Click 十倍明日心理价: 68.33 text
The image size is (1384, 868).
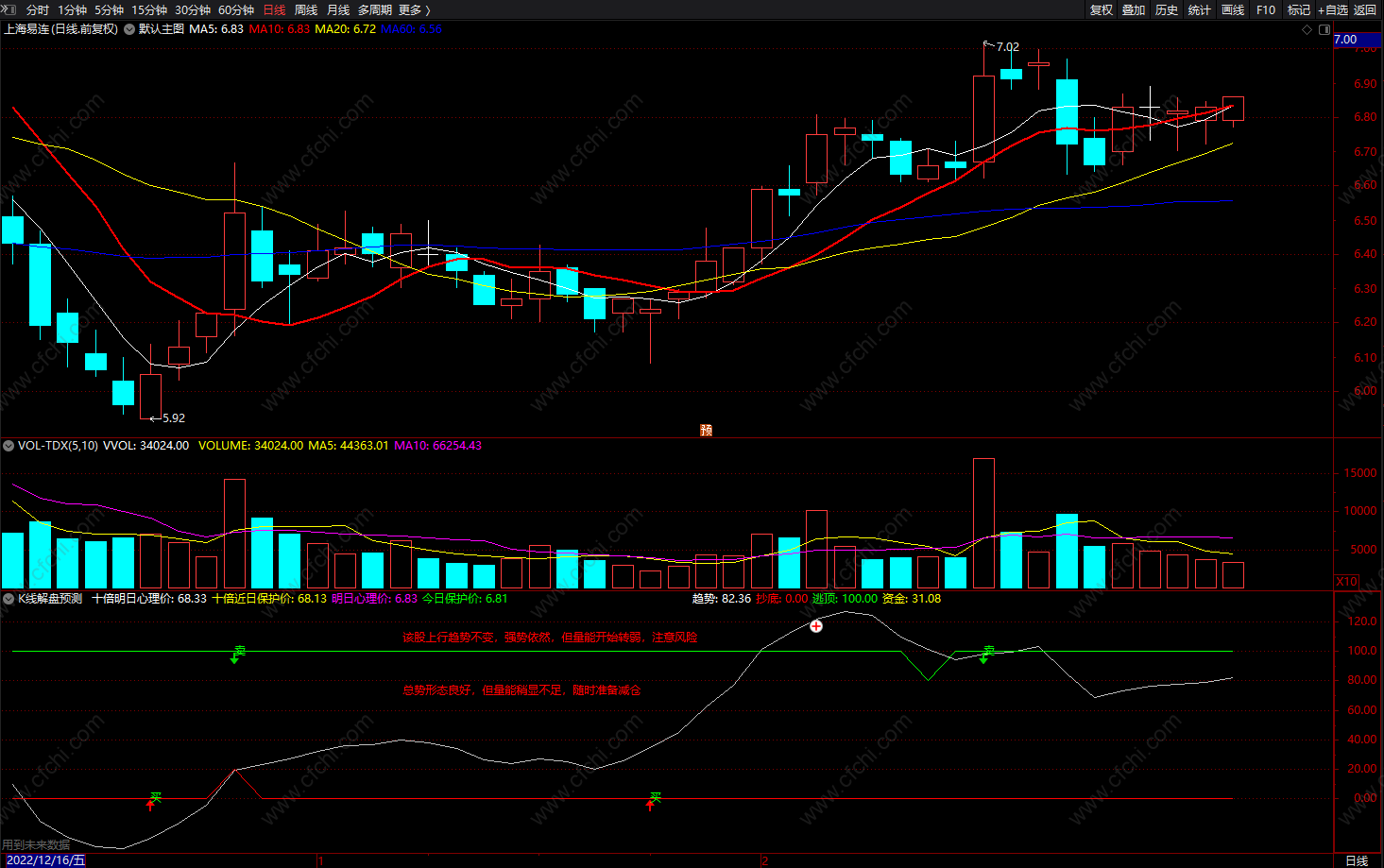[x=149, y=599]
